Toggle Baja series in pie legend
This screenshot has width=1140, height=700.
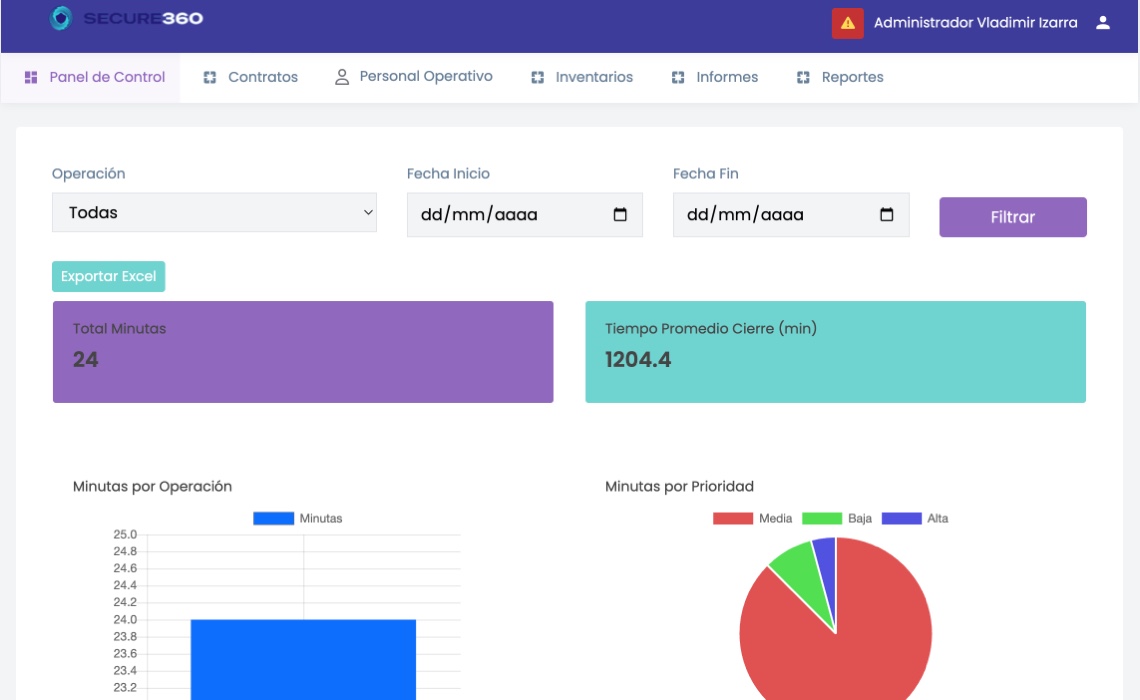point(837,518)
